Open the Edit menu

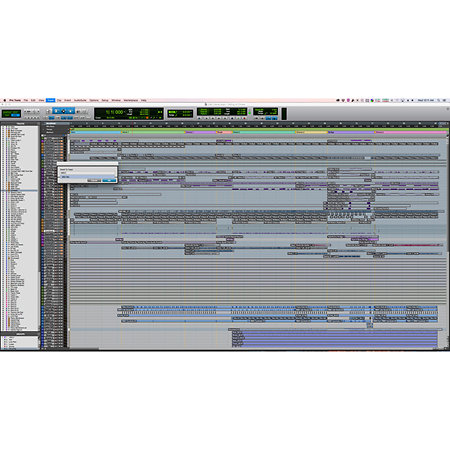[33, 100]
